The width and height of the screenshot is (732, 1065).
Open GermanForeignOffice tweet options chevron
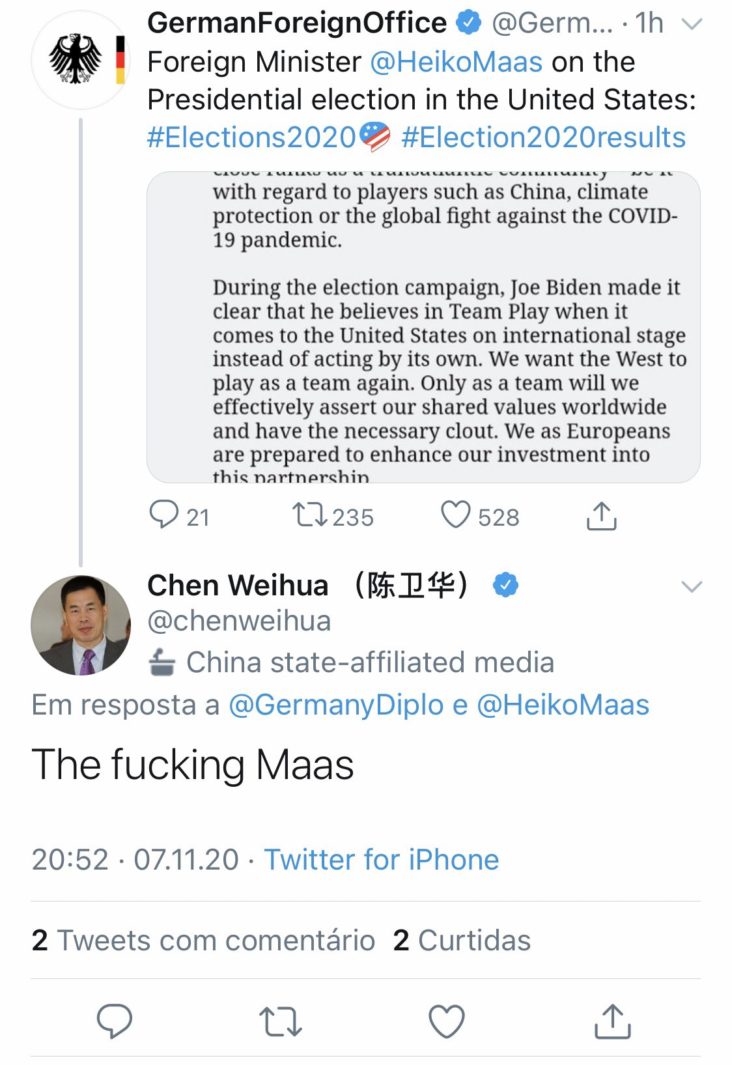tap(692, 24)
